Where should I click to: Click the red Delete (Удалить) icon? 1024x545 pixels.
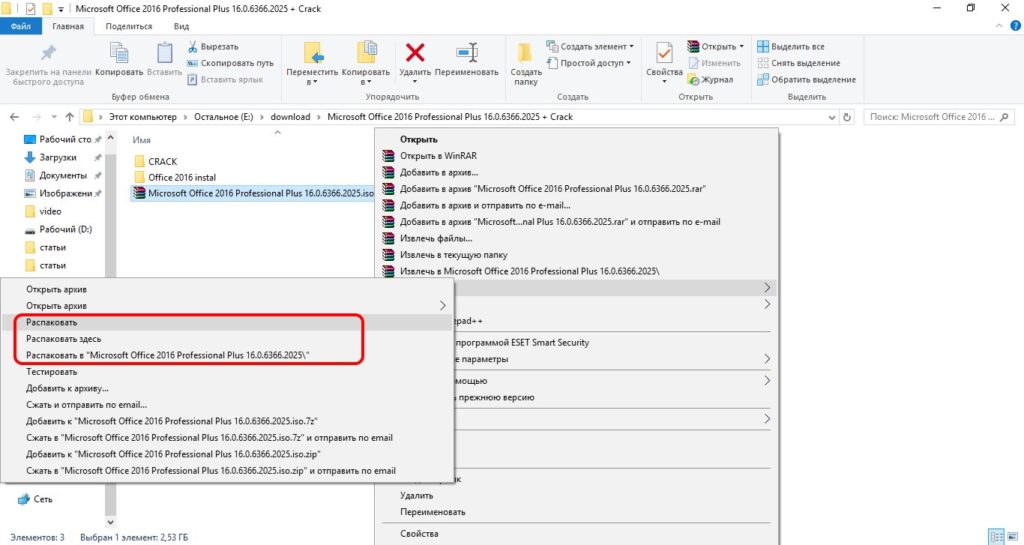pos(415,52)
